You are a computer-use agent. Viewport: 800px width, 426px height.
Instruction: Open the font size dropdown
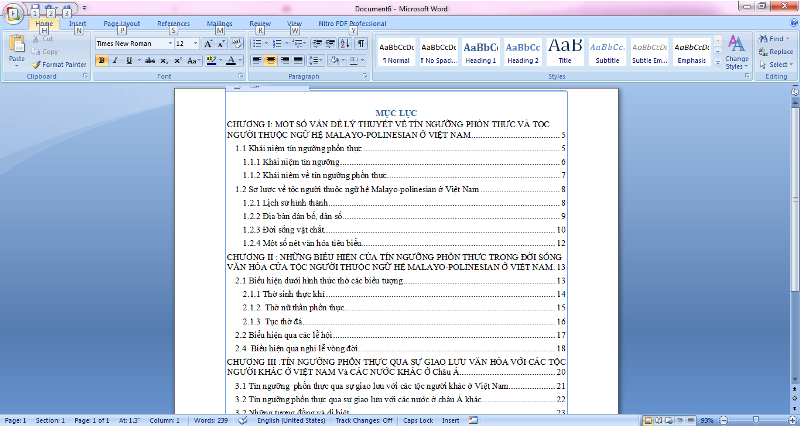point(195,44)
